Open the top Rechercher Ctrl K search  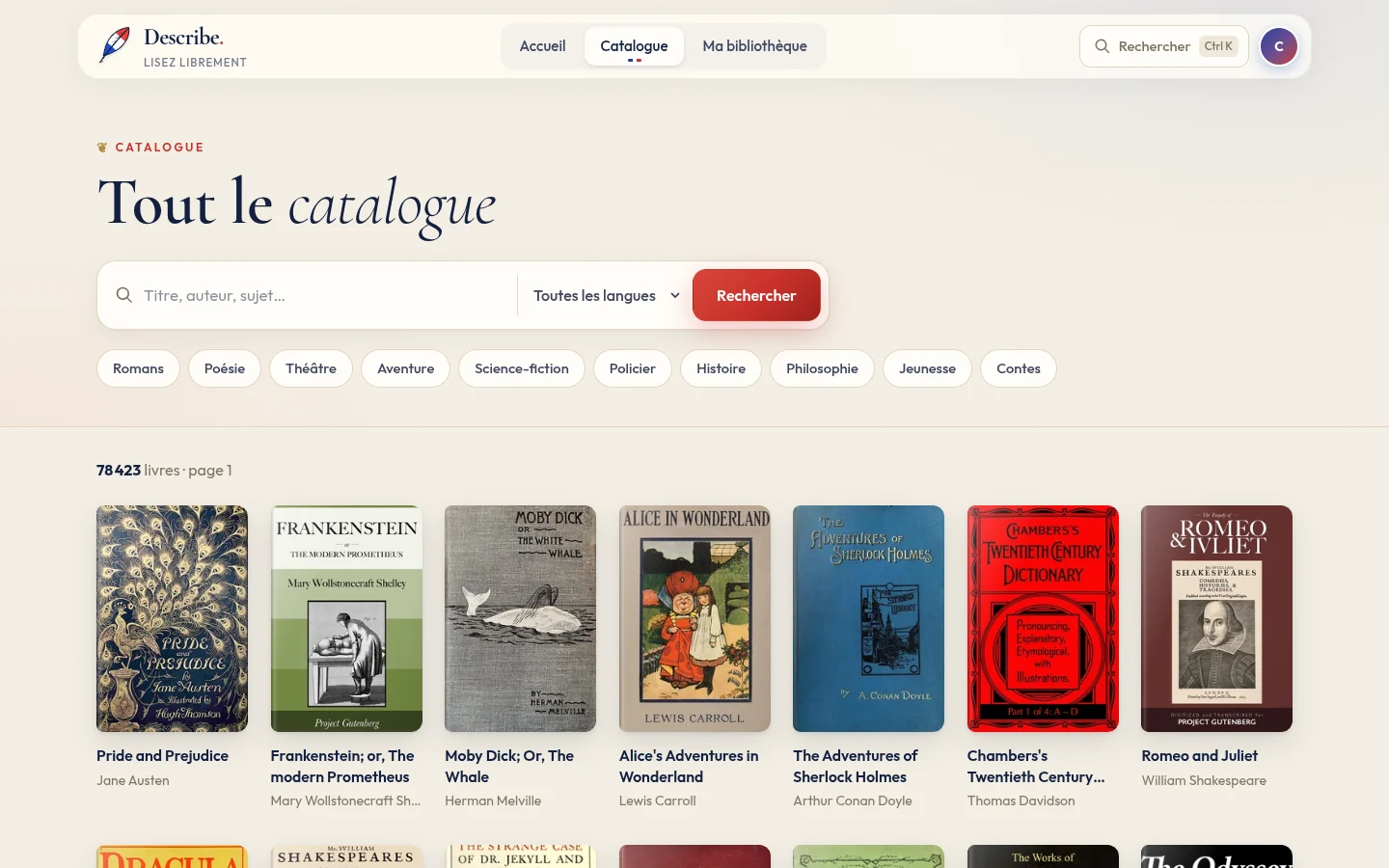pyautogui.click(x=1164, y=46)
